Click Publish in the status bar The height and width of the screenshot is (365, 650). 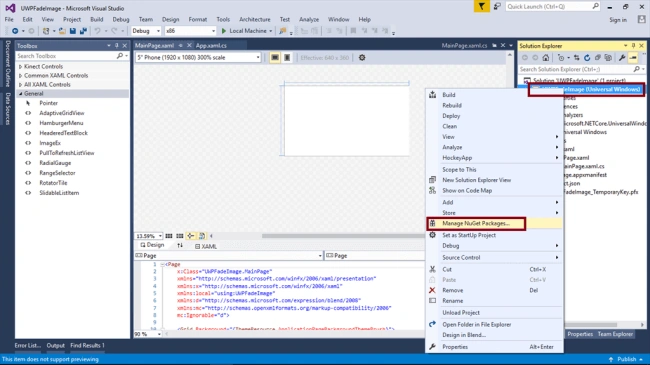coord(626,359)
